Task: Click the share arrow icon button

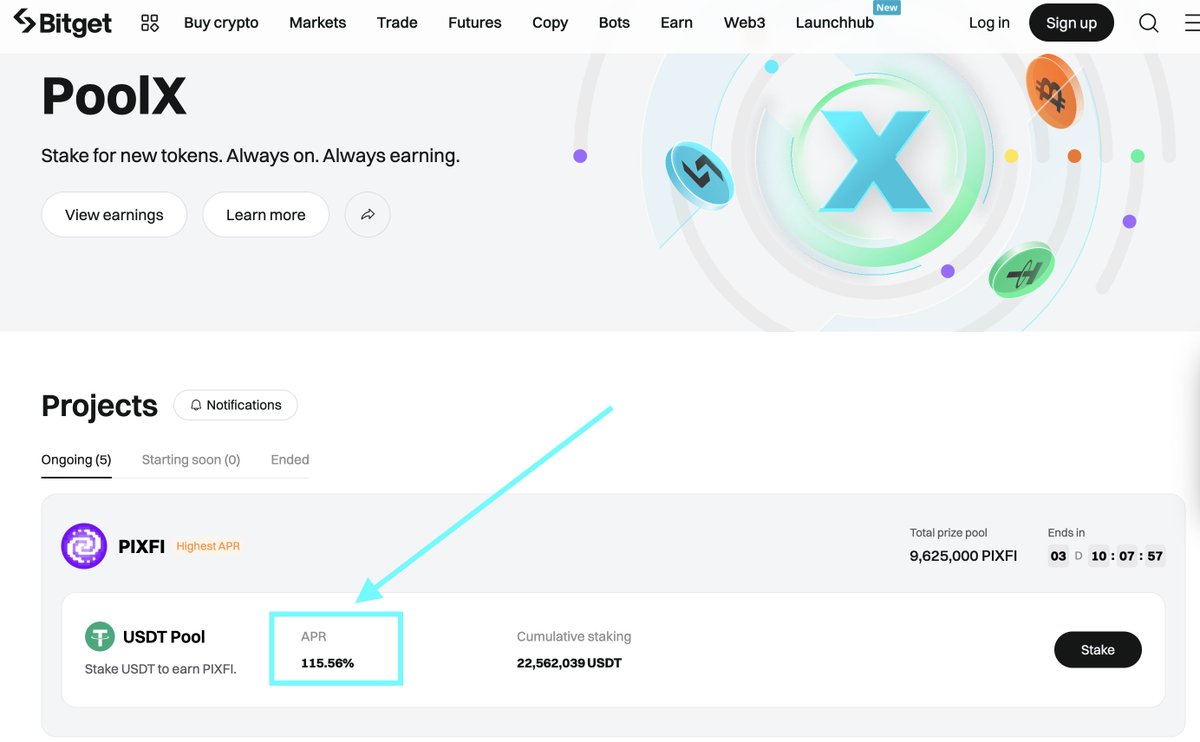Action: tap(368, 215)
